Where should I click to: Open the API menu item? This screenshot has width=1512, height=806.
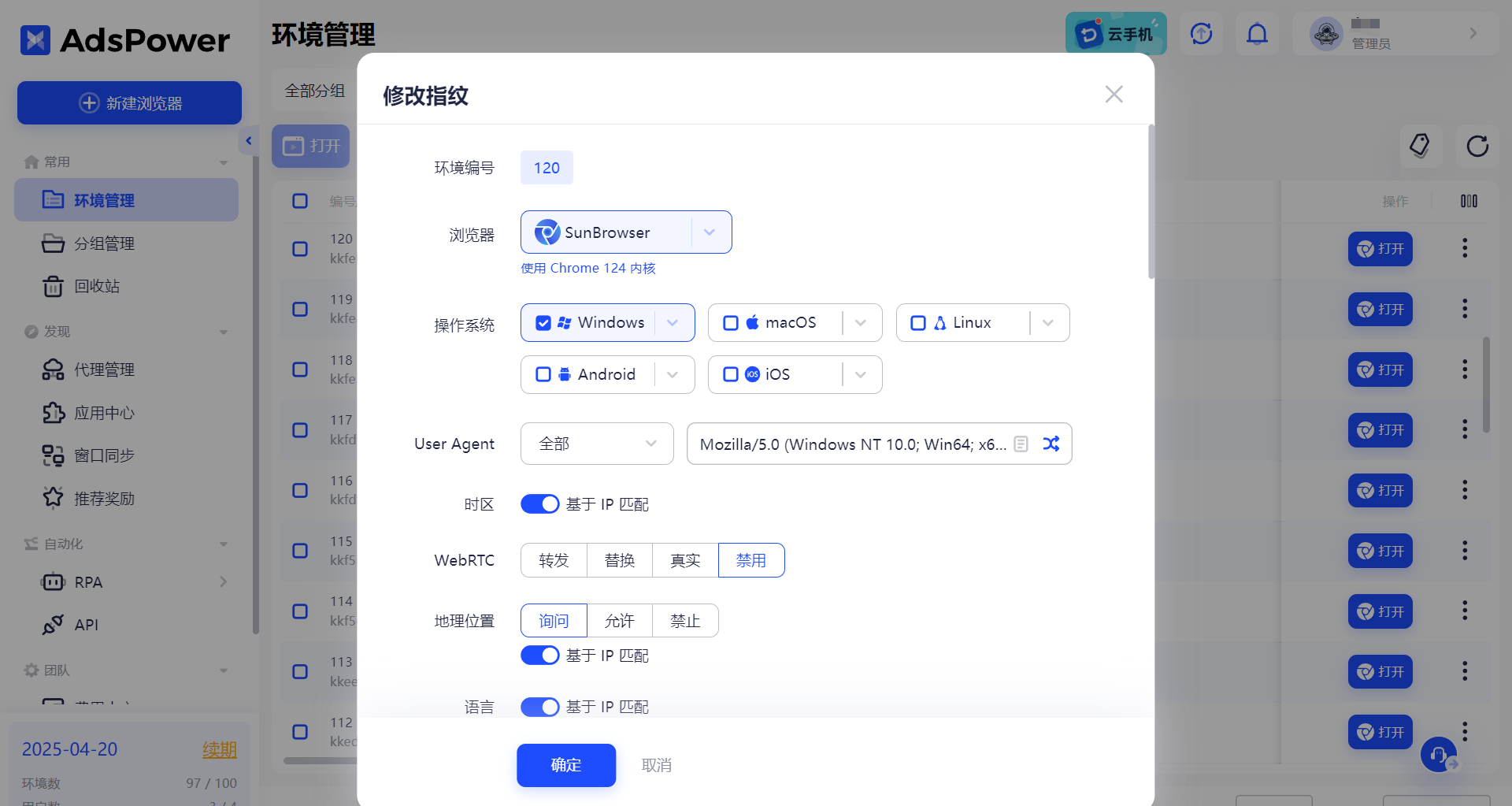pos(126,625)
